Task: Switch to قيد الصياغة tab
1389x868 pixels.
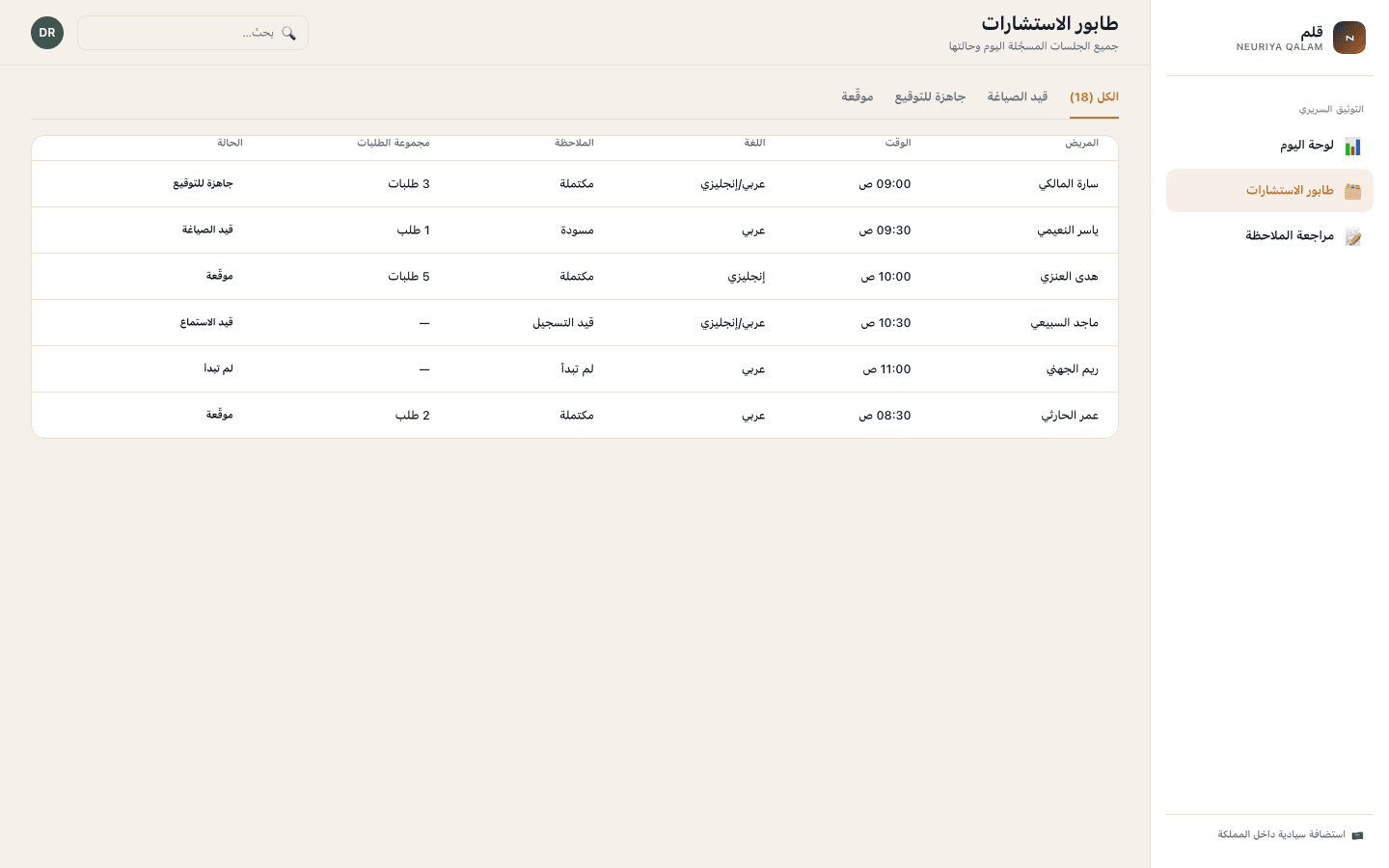Action: pyautogui.click(x=1017, y=97)
